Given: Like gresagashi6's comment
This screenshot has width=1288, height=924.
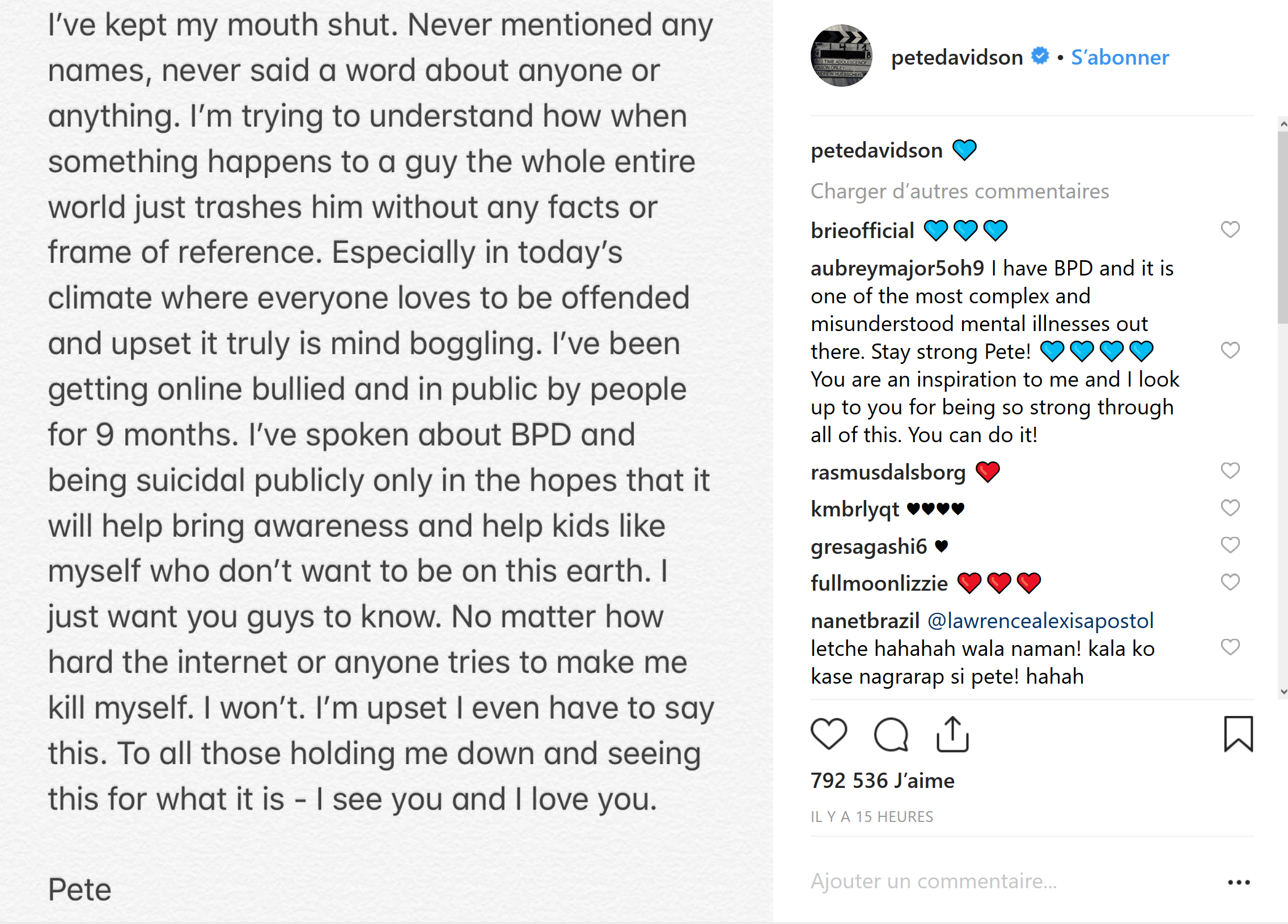Looking at the screenshot, I should (x=1230, y=545).
